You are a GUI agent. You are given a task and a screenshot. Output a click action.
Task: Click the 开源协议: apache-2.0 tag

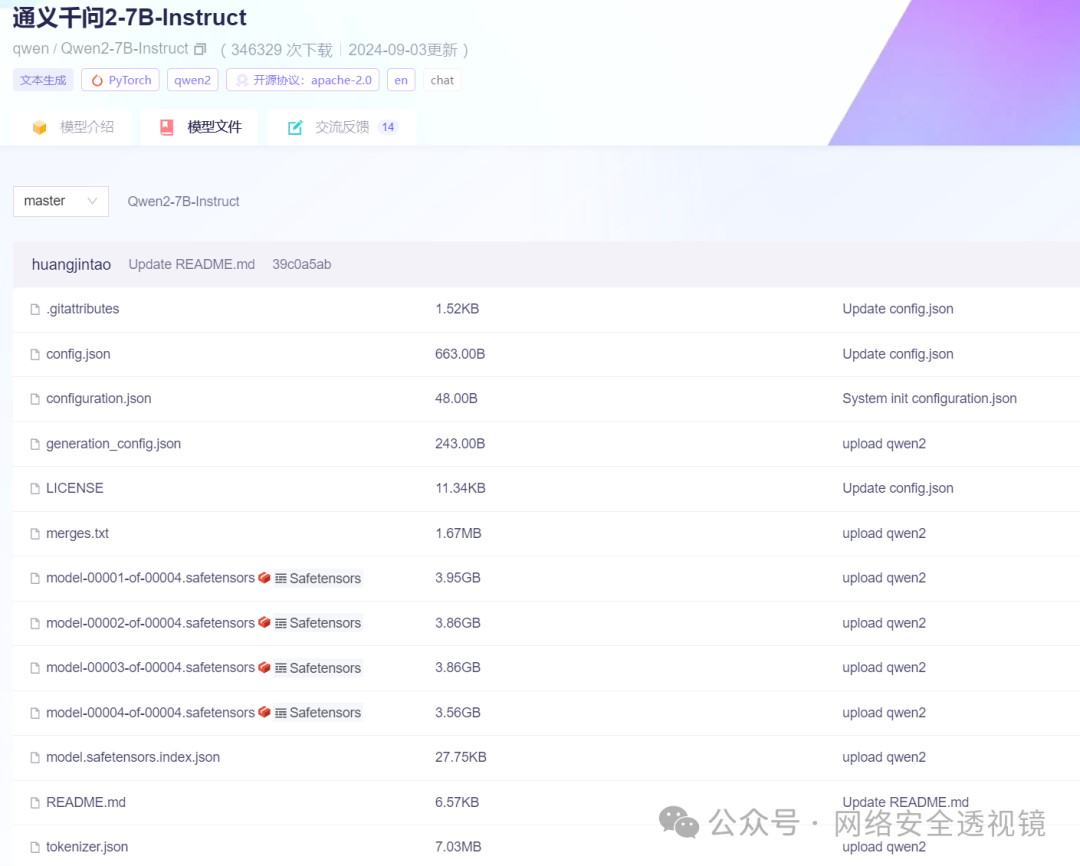point(303,80)
